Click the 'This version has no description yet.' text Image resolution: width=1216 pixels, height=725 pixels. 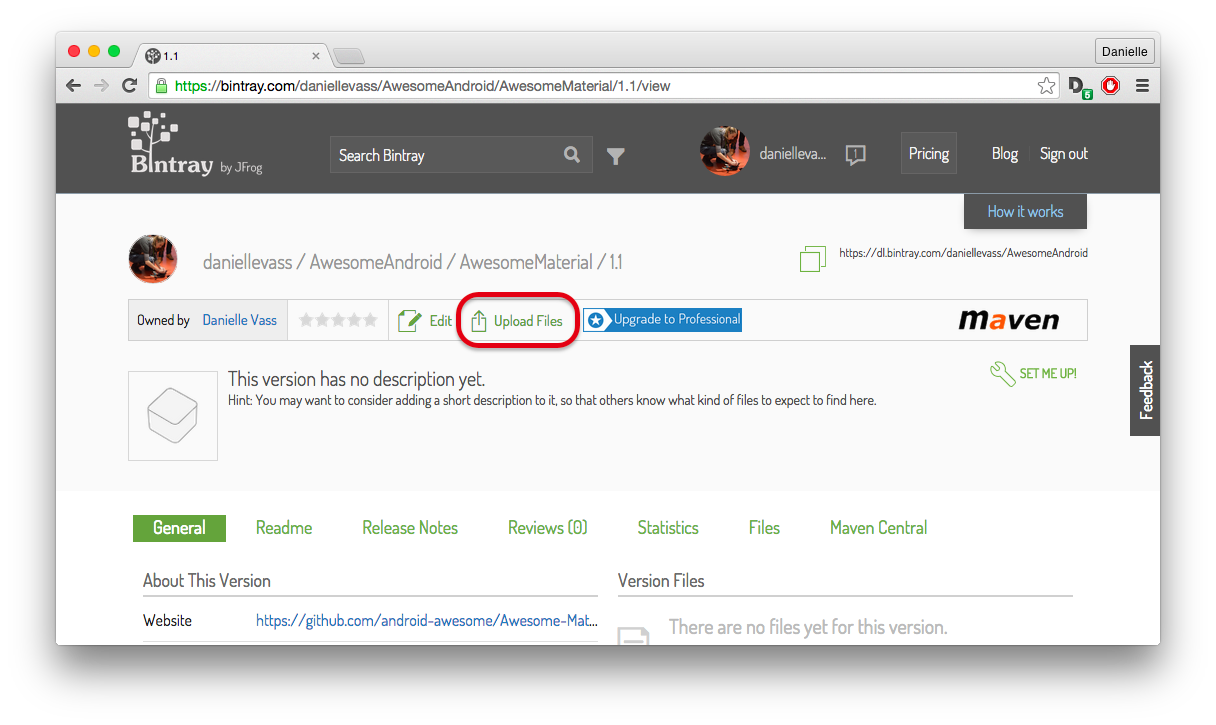point(356,380)
